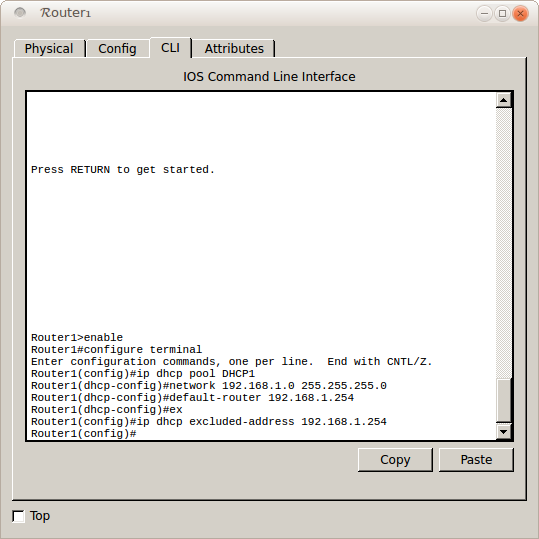Click the 'Router1#configure terminal' line
This screenshot has height=539, width=539.
[117, 349]
